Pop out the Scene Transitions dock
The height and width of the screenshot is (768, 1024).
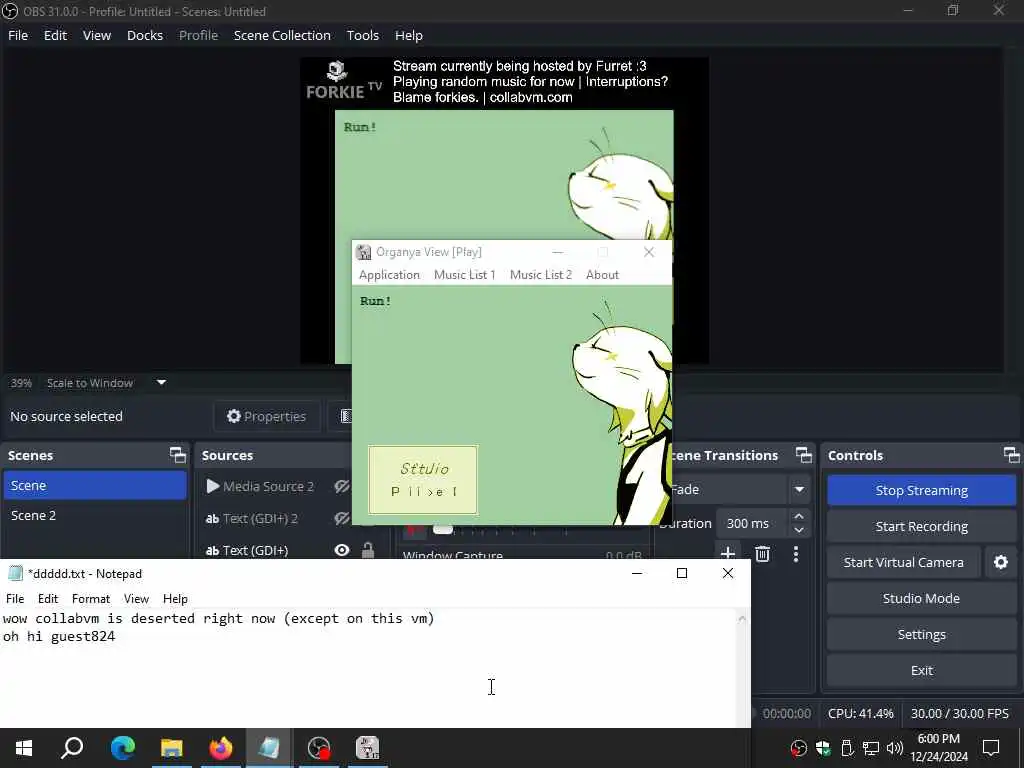[804, 455]
